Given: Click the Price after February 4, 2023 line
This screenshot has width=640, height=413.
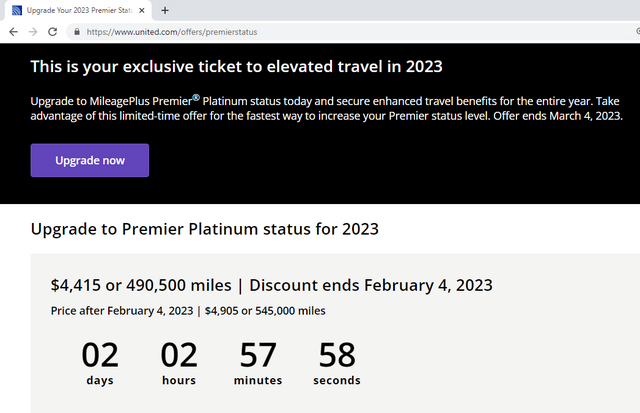Looking at the screenshot, I should click(x=188, y=311).
